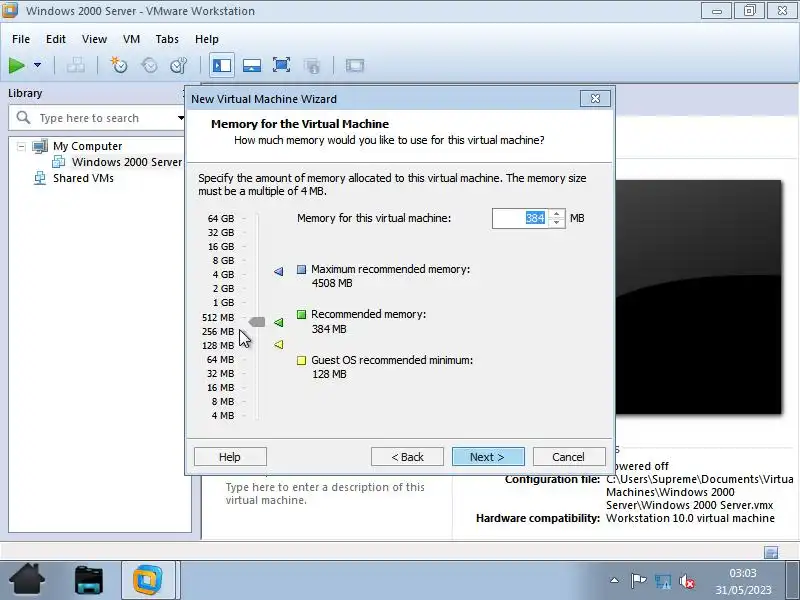Click the green recommended memory marker
This screenshot has width=800, height=600.
(x=279, y=322)
